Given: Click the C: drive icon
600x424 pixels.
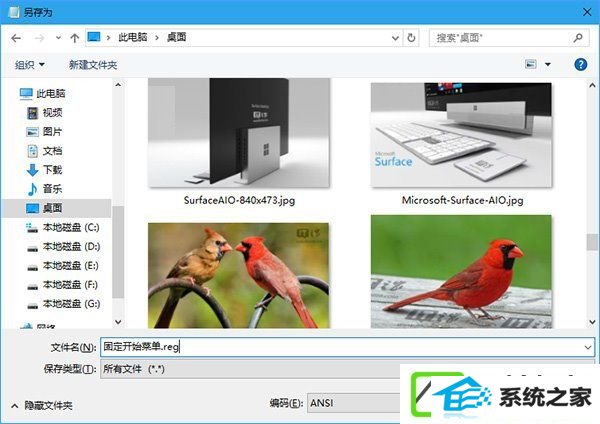Looking at the screenshot, I should point(32,228).
